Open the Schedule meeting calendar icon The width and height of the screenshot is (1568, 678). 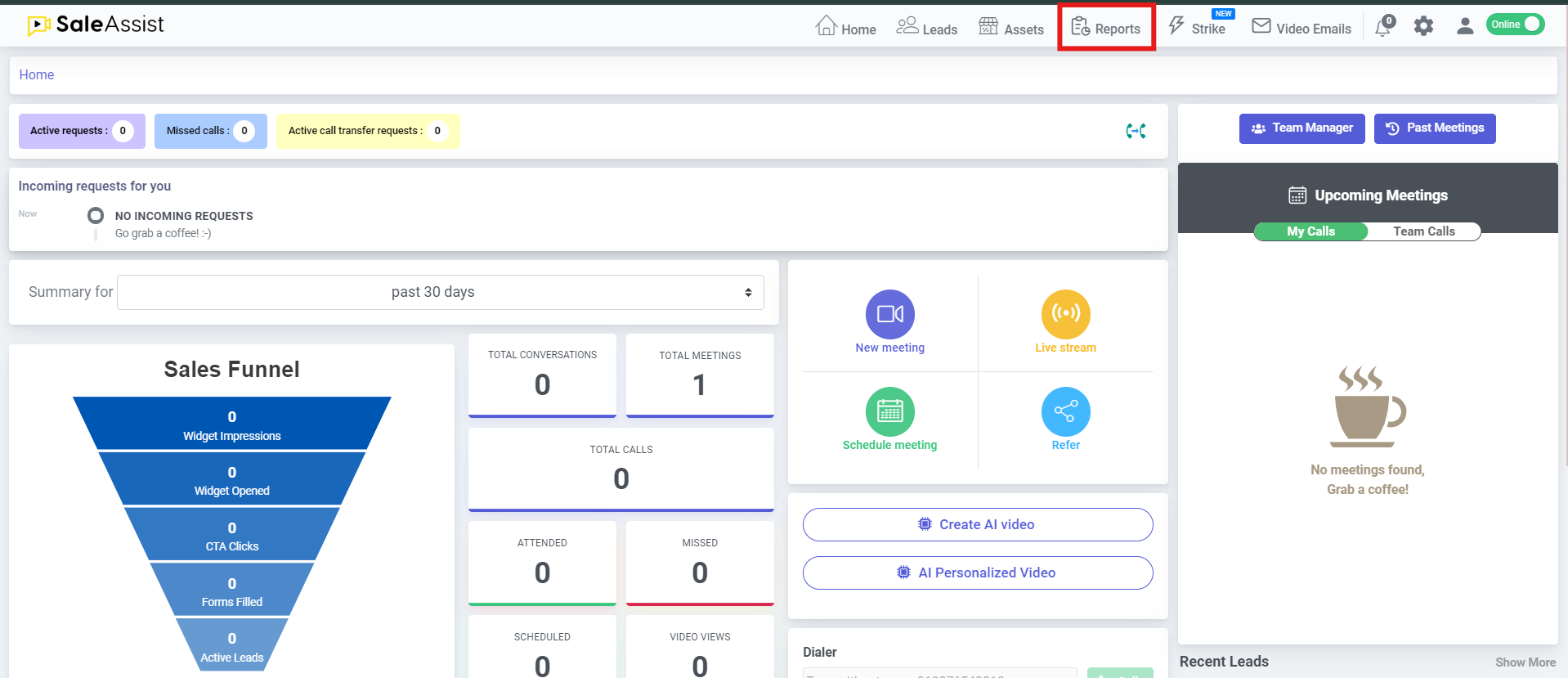tap(889, 411)
